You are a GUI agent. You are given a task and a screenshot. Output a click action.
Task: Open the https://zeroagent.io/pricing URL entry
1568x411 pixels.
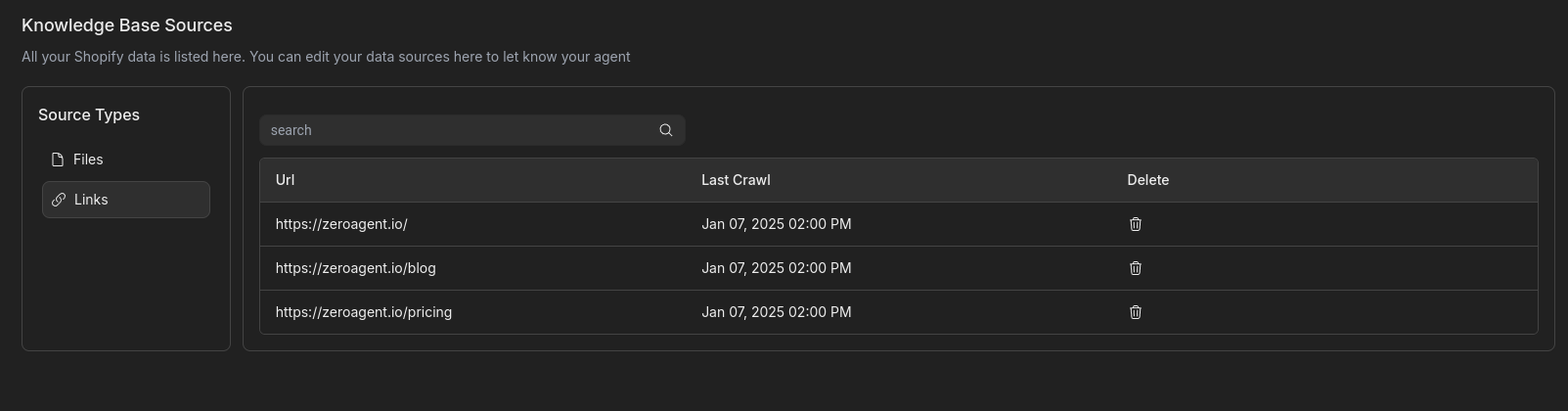pyautogui.click(x=364, y=312)
